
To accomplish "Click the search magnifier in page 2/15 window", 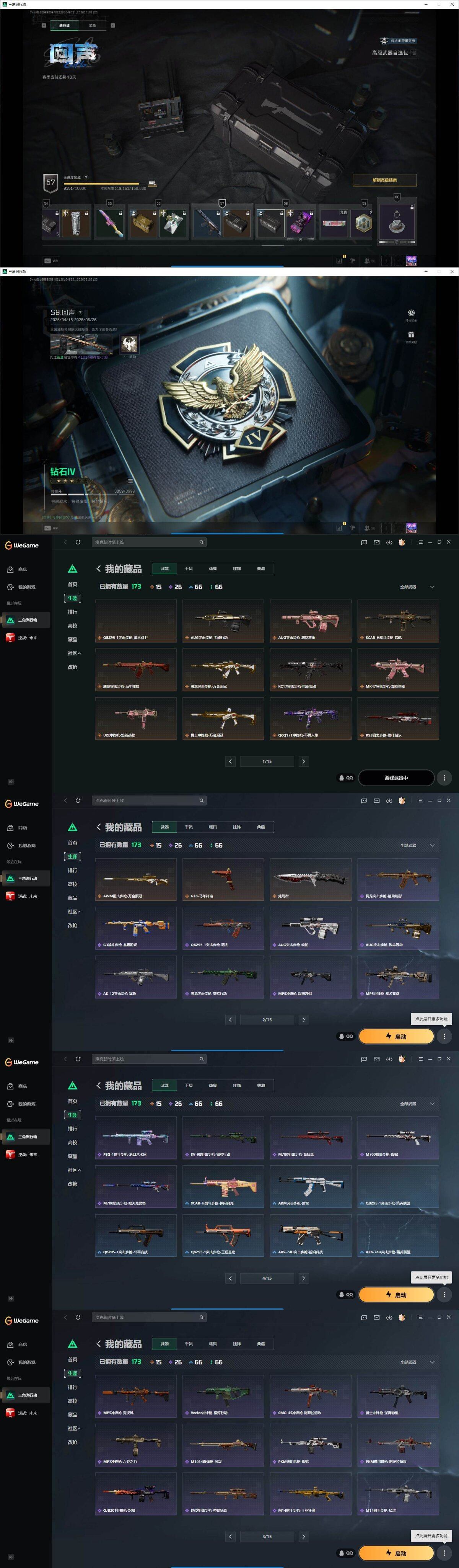I will (x=201, y=800).
